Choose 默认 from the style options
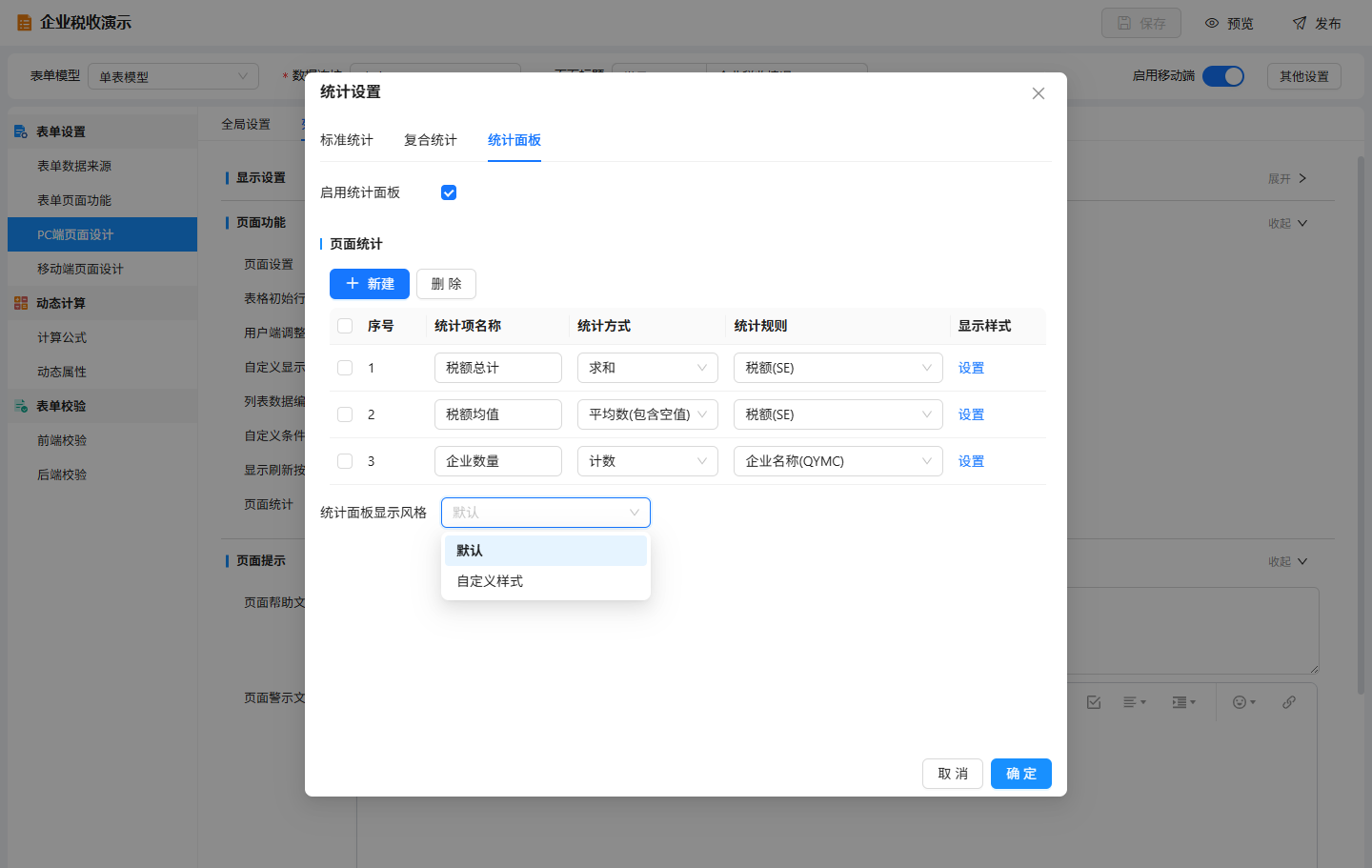The width and height of the screenshot is (1372, 868). click(546, 551)
